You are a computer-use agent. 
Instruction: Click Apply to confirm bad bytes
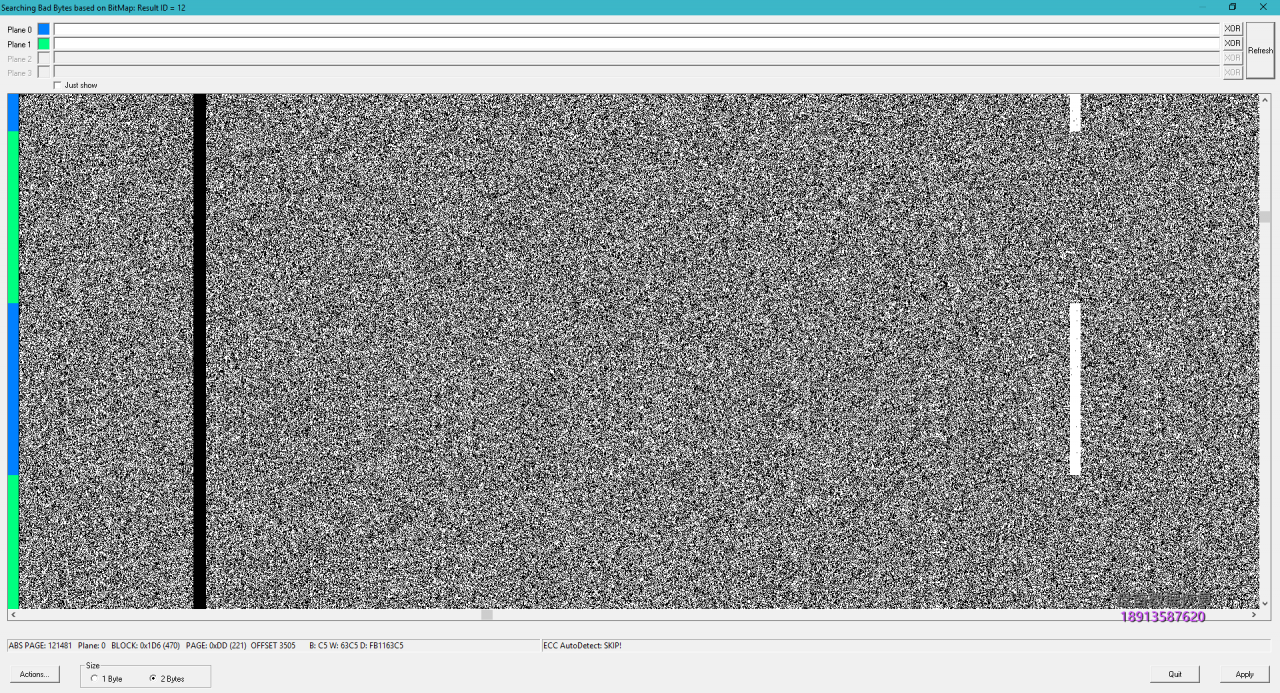tap(1244, 675)
